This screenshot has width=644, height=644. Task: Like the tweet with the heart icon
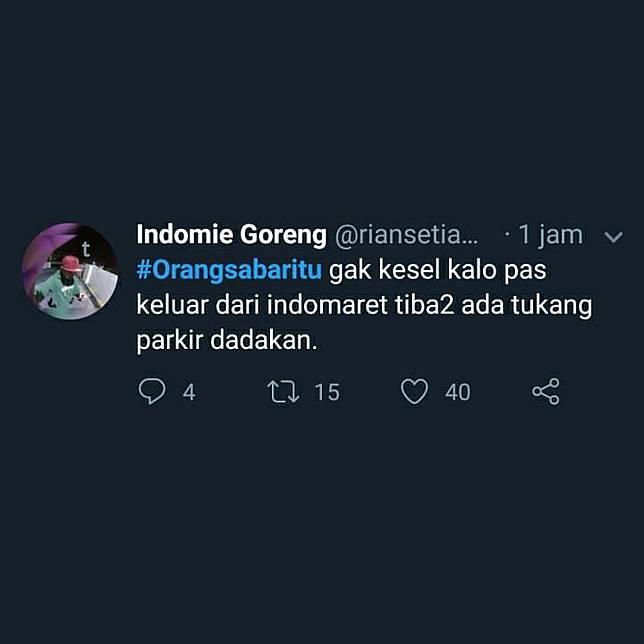(414, 391)
